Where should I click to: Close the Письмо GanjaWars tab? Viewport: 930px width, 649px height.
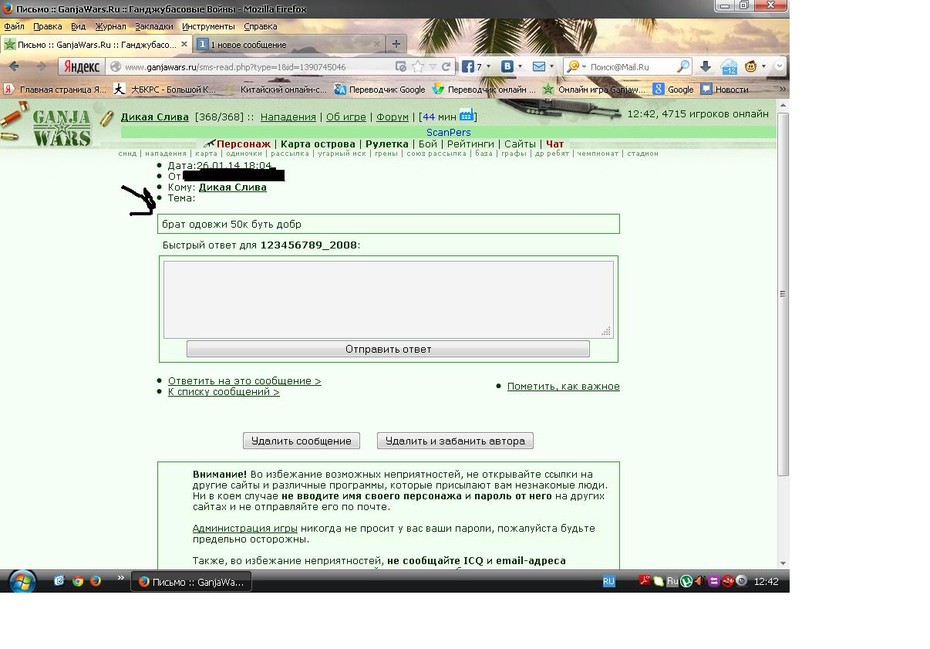tap(184, 44)
